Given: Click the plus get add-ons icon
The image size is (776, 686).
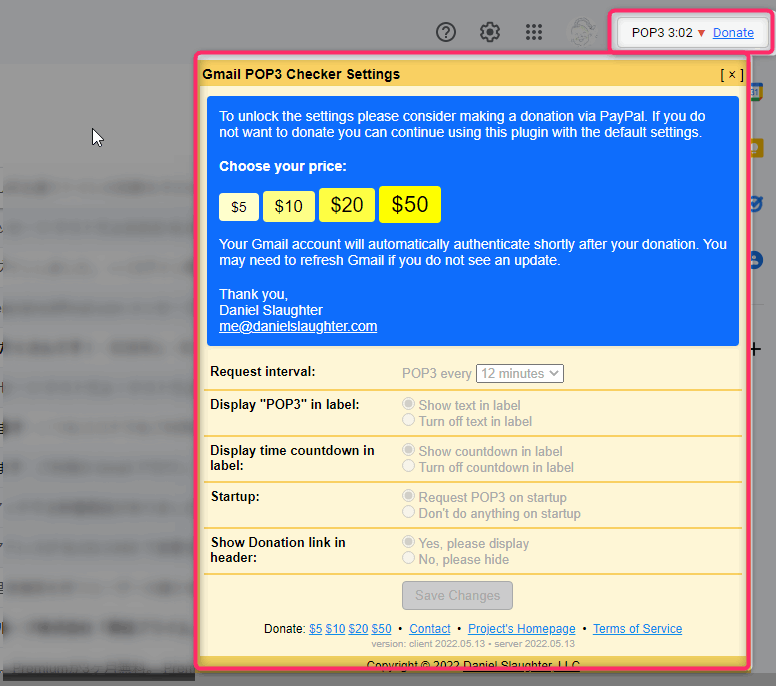Looking at the screenshot, I should [756, 349].
